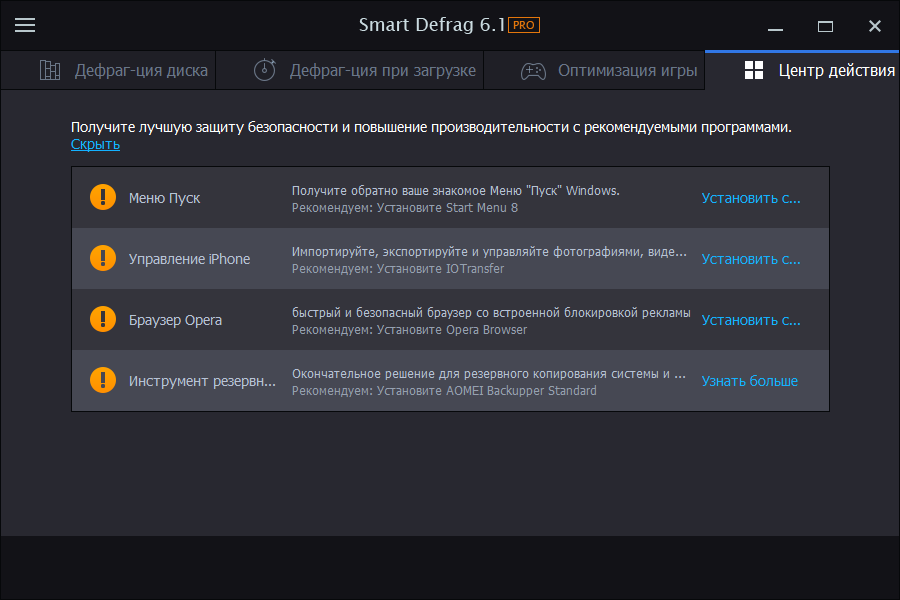Click the warning icon beside Браузер Opera
Image resolution: width=900 pixels, height=600 pixels.
[102, 319]
